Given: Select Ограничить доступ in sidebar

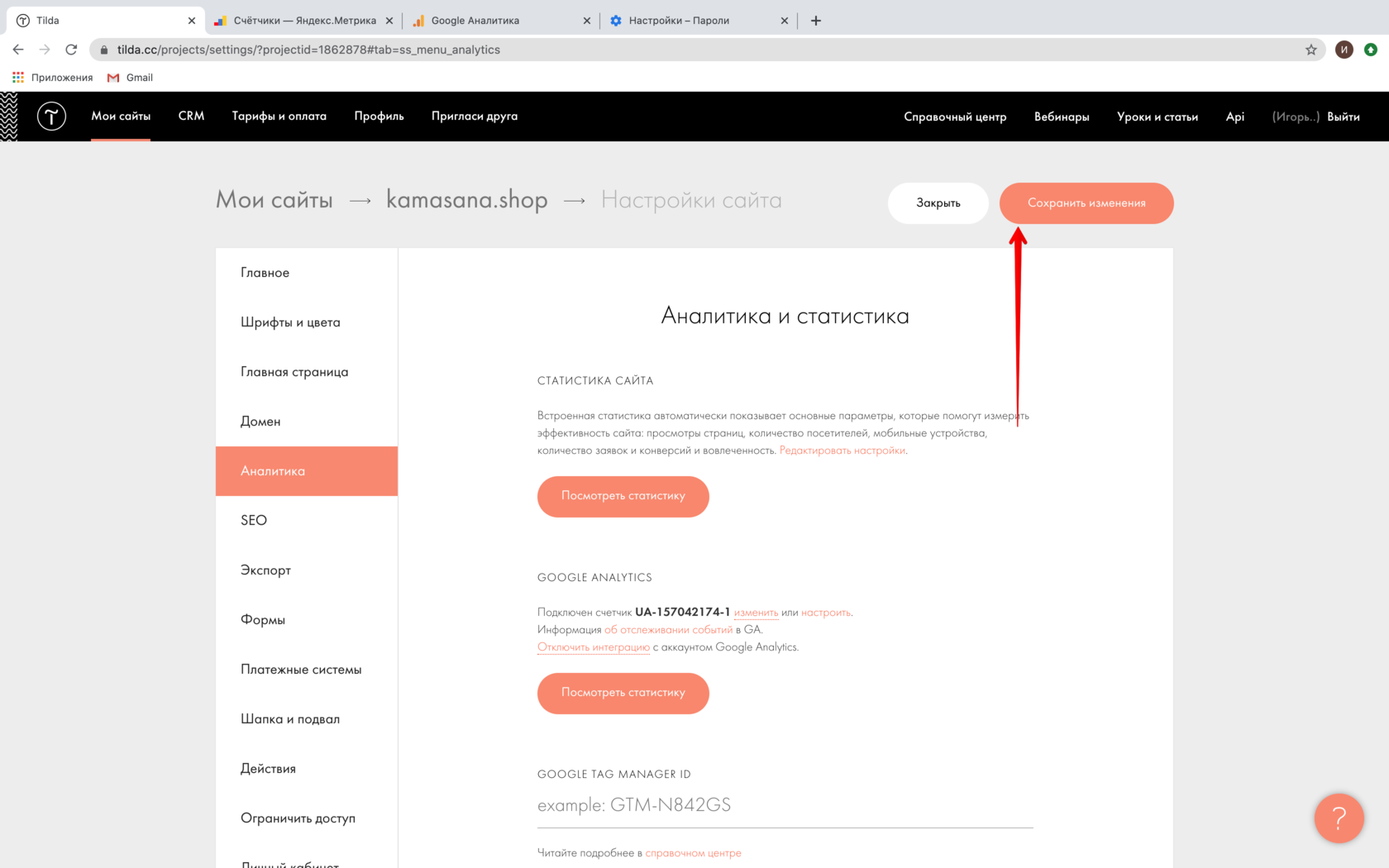Looking at the screenshot, I should (x=307, y=818).
